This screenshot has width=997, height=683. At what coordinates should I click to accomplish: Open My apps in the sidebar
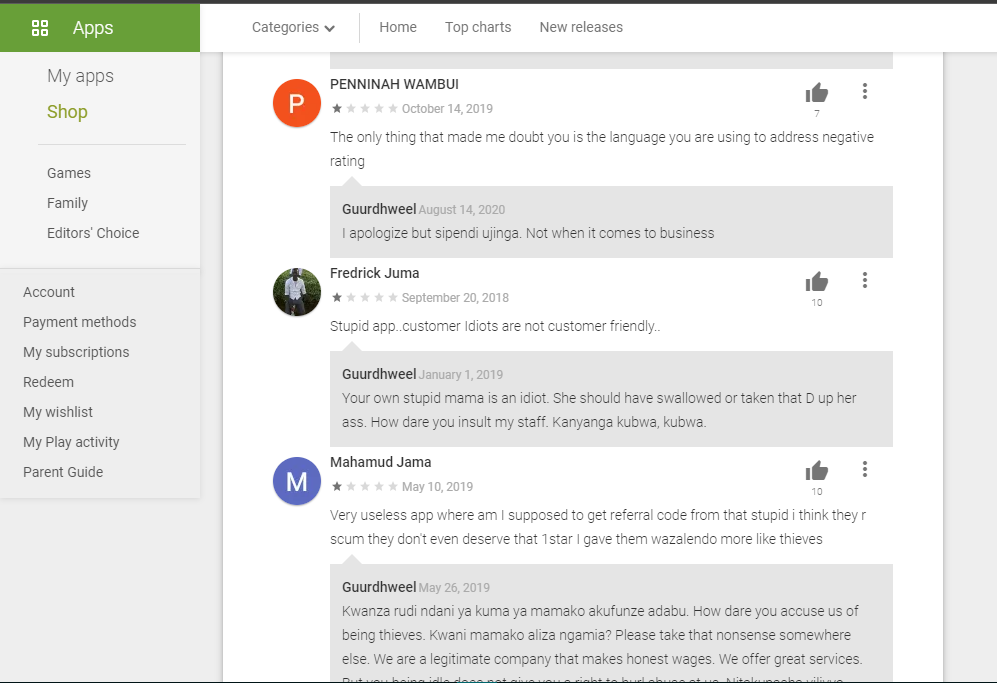[80, 76]
